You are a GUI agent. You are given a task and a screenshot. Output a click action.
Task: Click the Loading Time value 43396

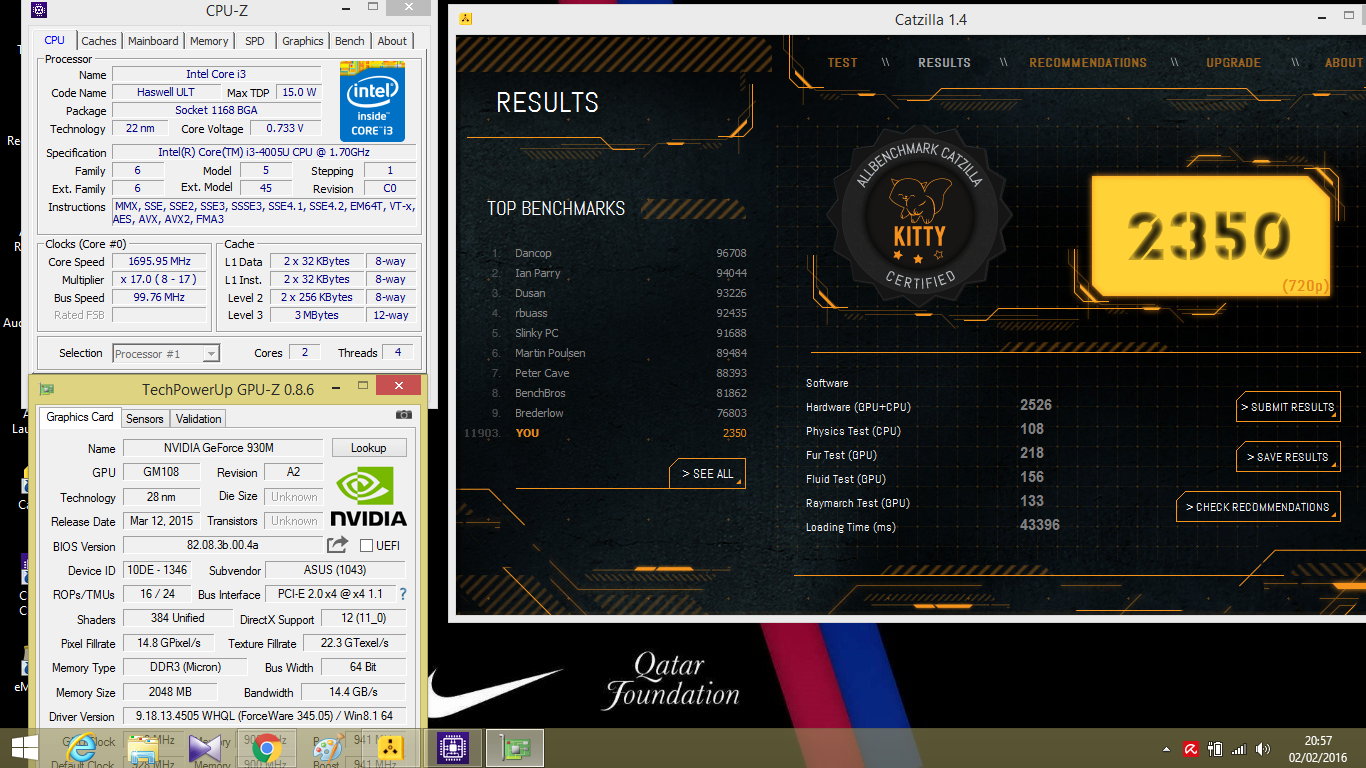[1040, 525]
